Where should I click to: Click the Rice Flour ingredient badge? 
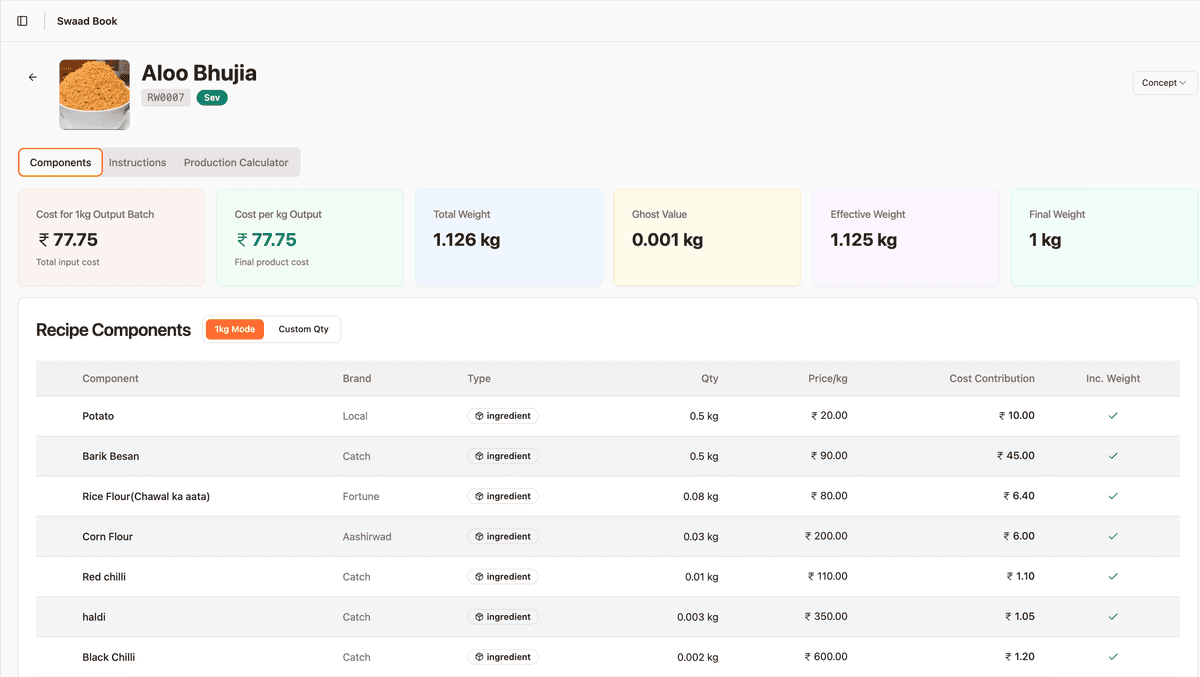[x=503, y=496]
